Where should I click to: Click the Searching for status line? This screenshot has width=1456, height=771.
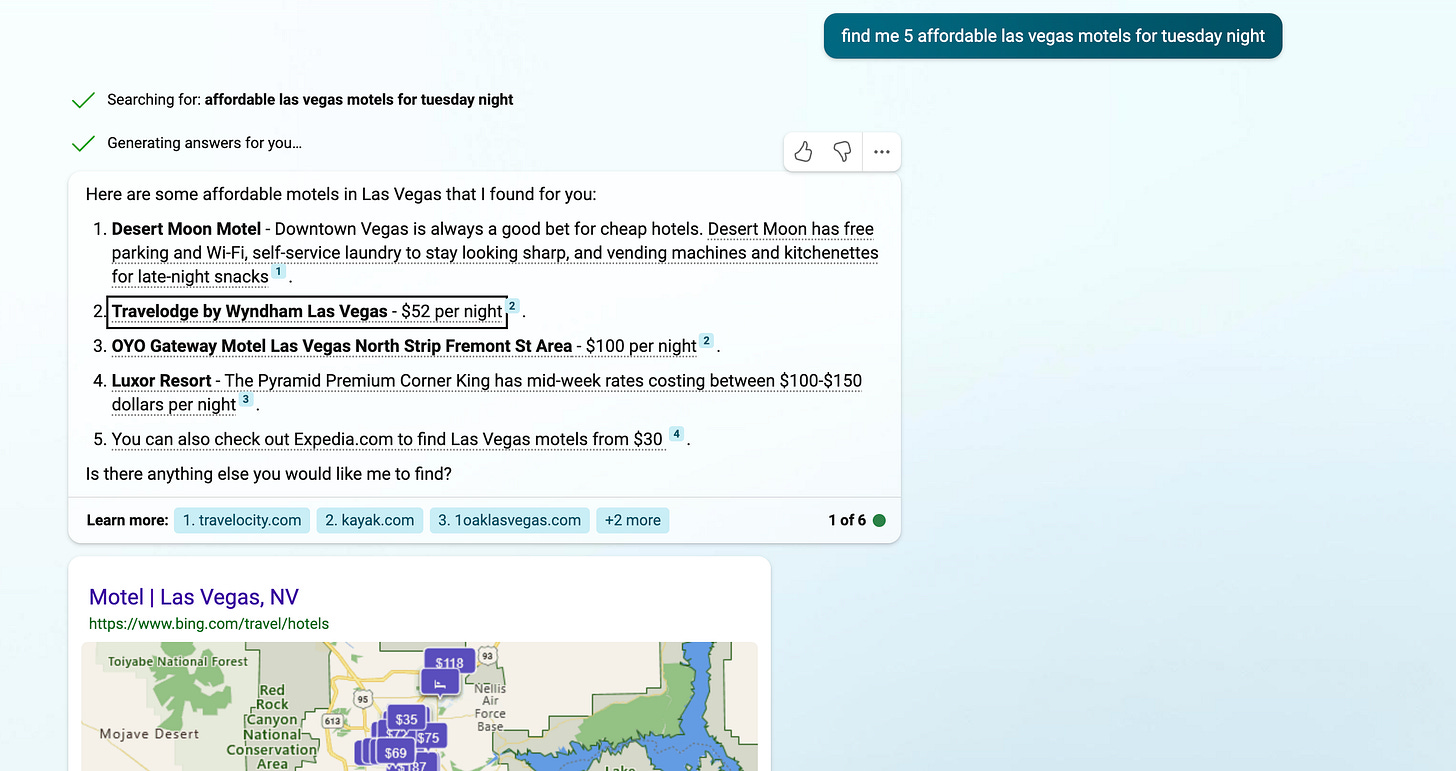[310, 100]
